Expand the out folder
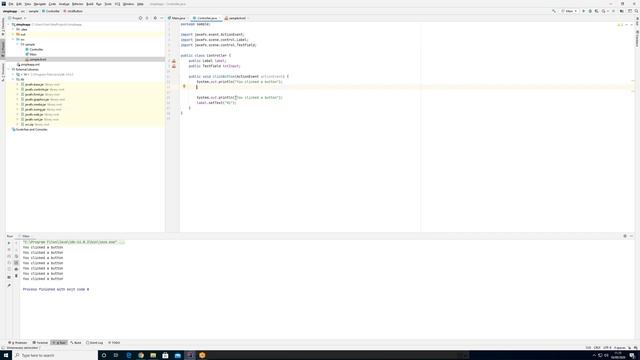Screen dimensions: 640x360 pyautogui.click(x=13, y=35)
